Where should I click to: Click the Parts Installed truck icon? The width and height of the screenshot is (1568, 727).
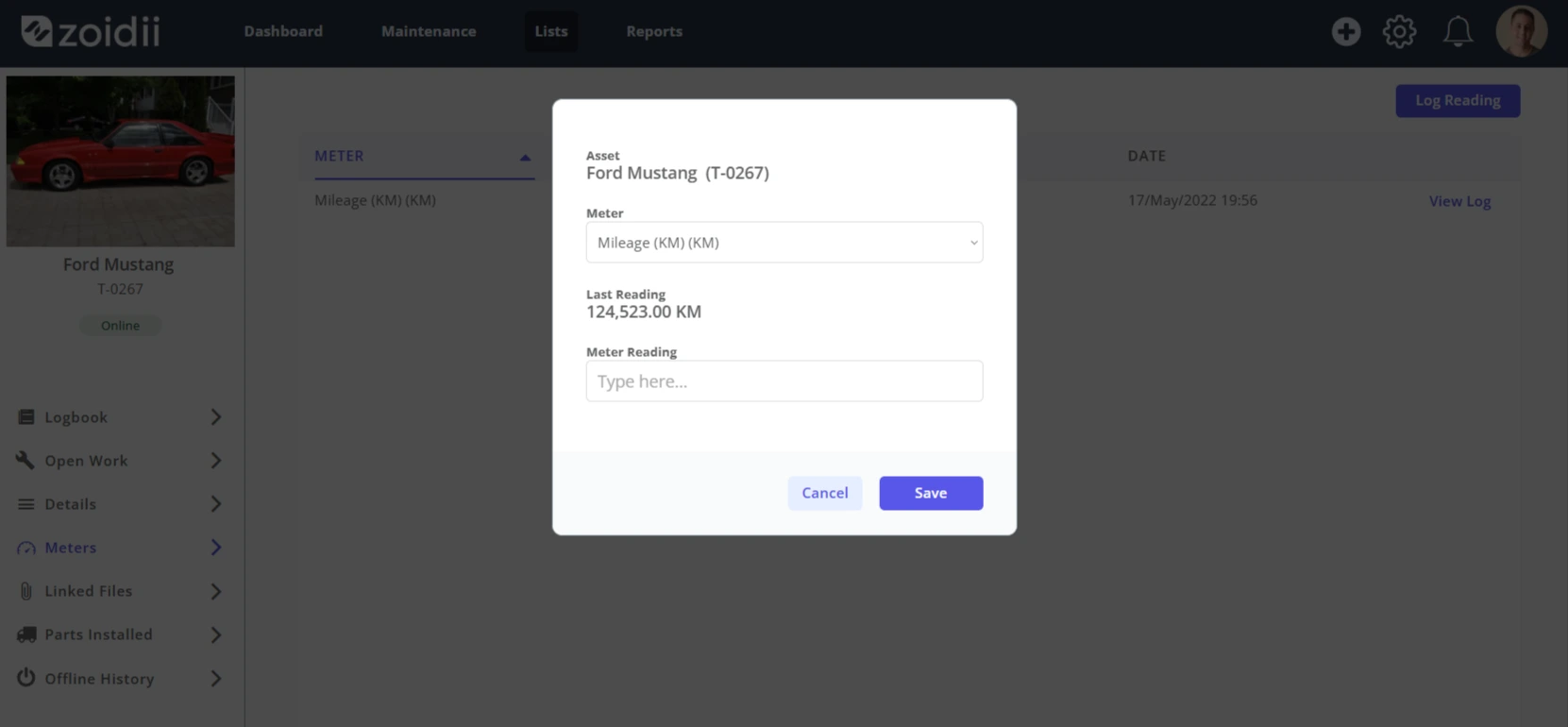pyautogui.click(x=26, y=634)
